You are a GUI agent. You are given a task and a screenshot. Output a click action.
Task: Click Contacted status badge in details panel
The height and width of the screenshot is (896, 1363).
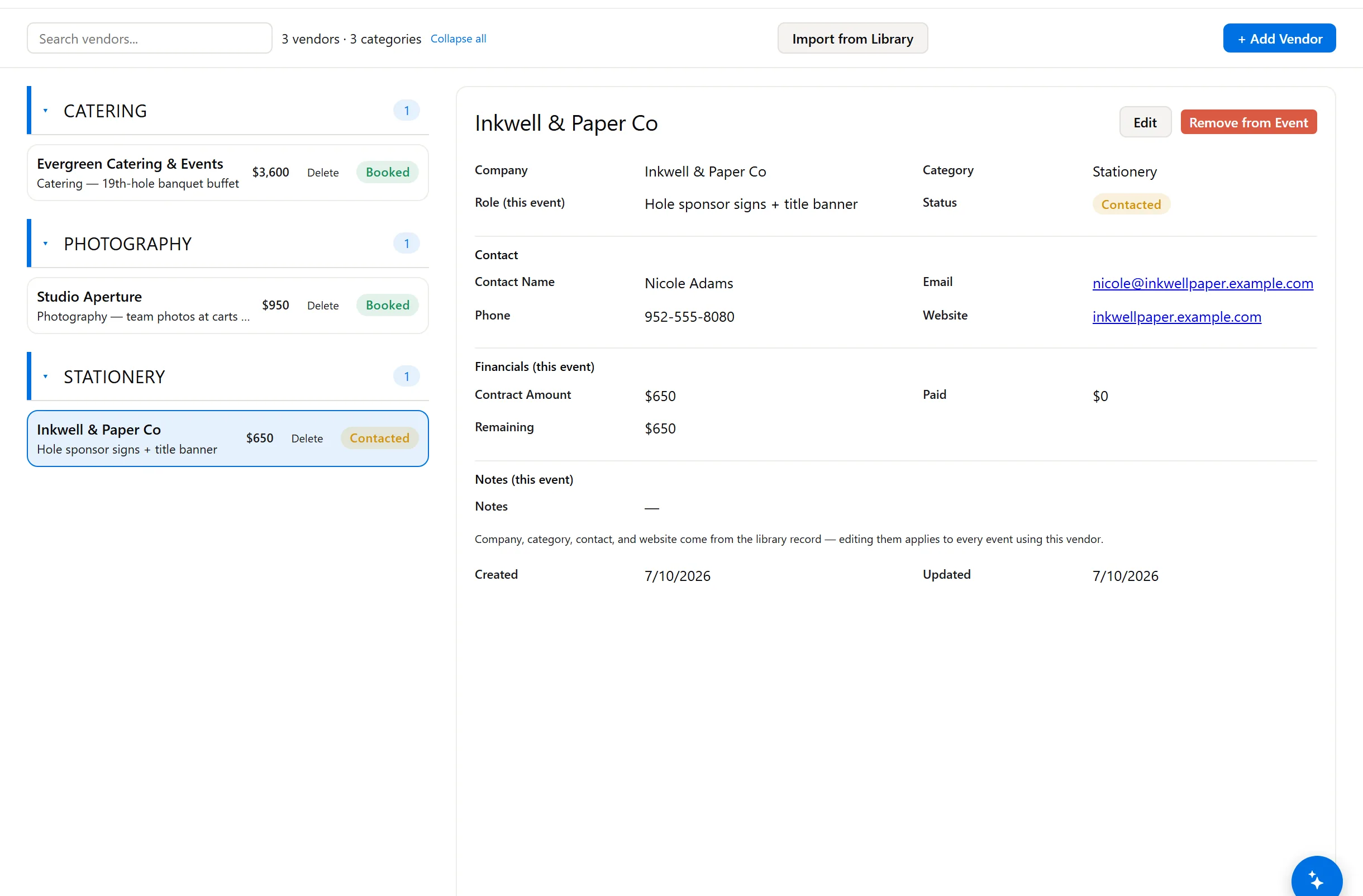(x=1131, y=204)
